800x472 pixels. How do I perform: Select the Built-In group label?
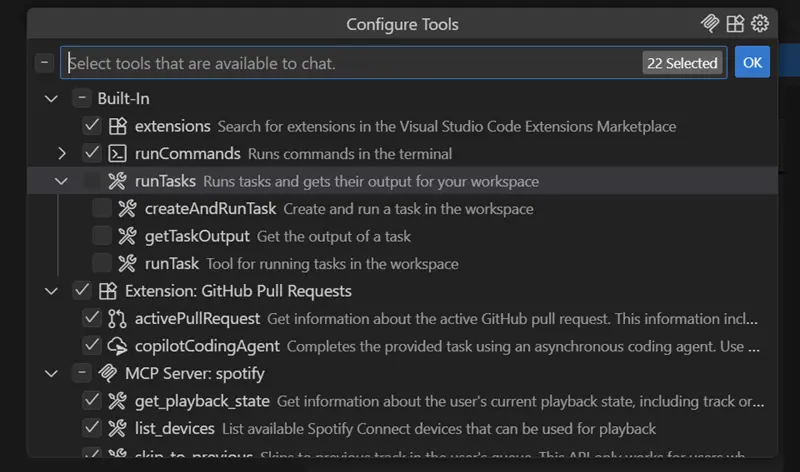[x=123, y=98]
